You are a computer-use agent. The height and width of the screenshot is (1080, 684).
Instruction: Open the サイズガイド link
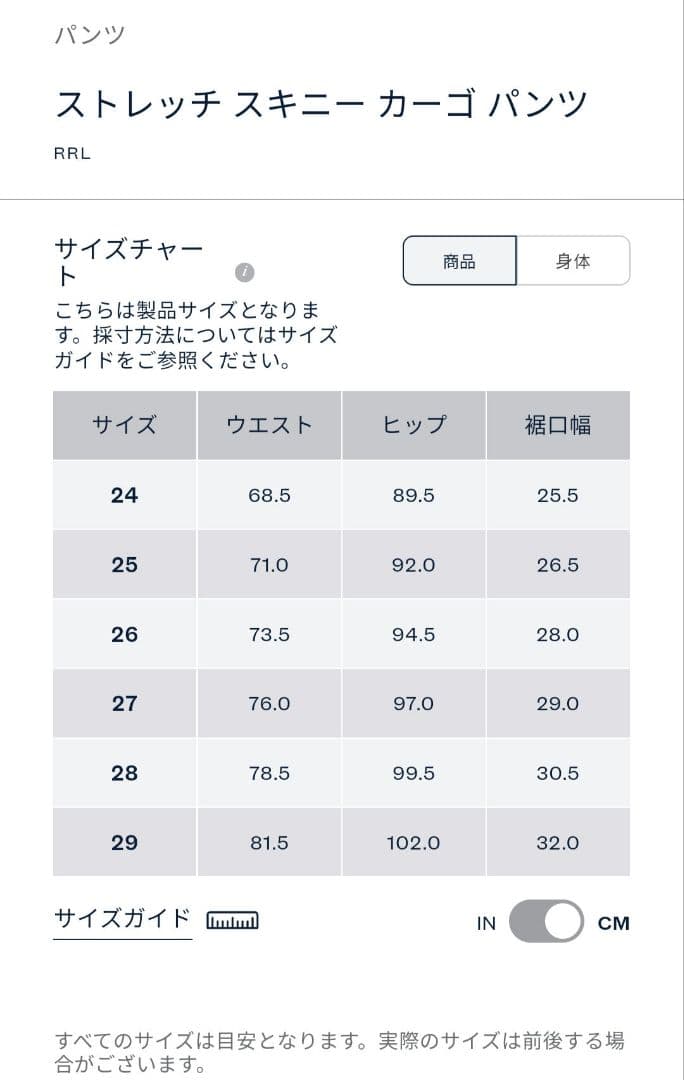[x=121, y=915]
